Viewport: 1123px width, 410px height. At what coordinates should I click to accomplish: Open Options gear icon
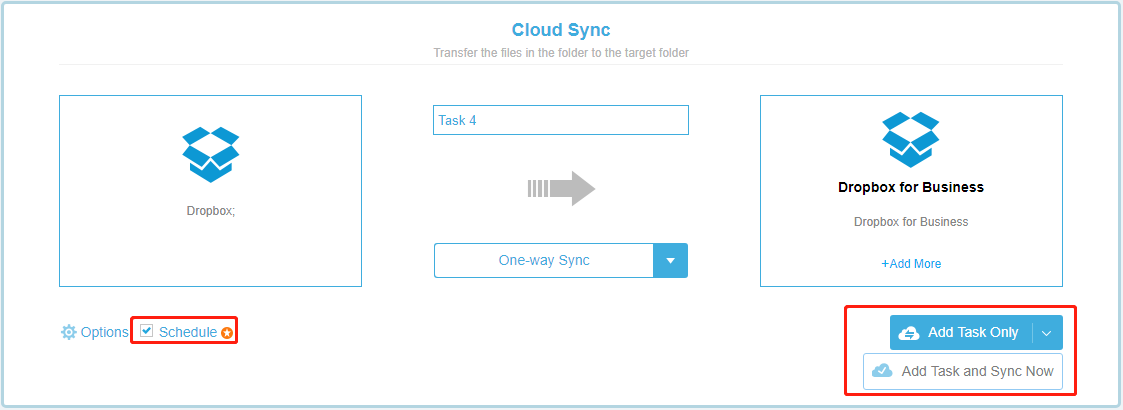[68, 332]
